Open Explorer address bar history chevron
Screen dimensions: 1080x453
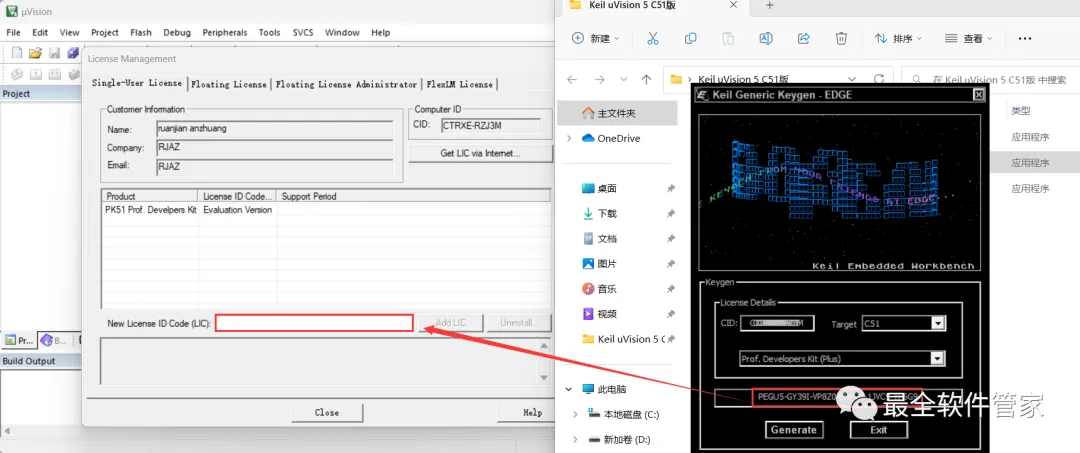click(853, 79)
